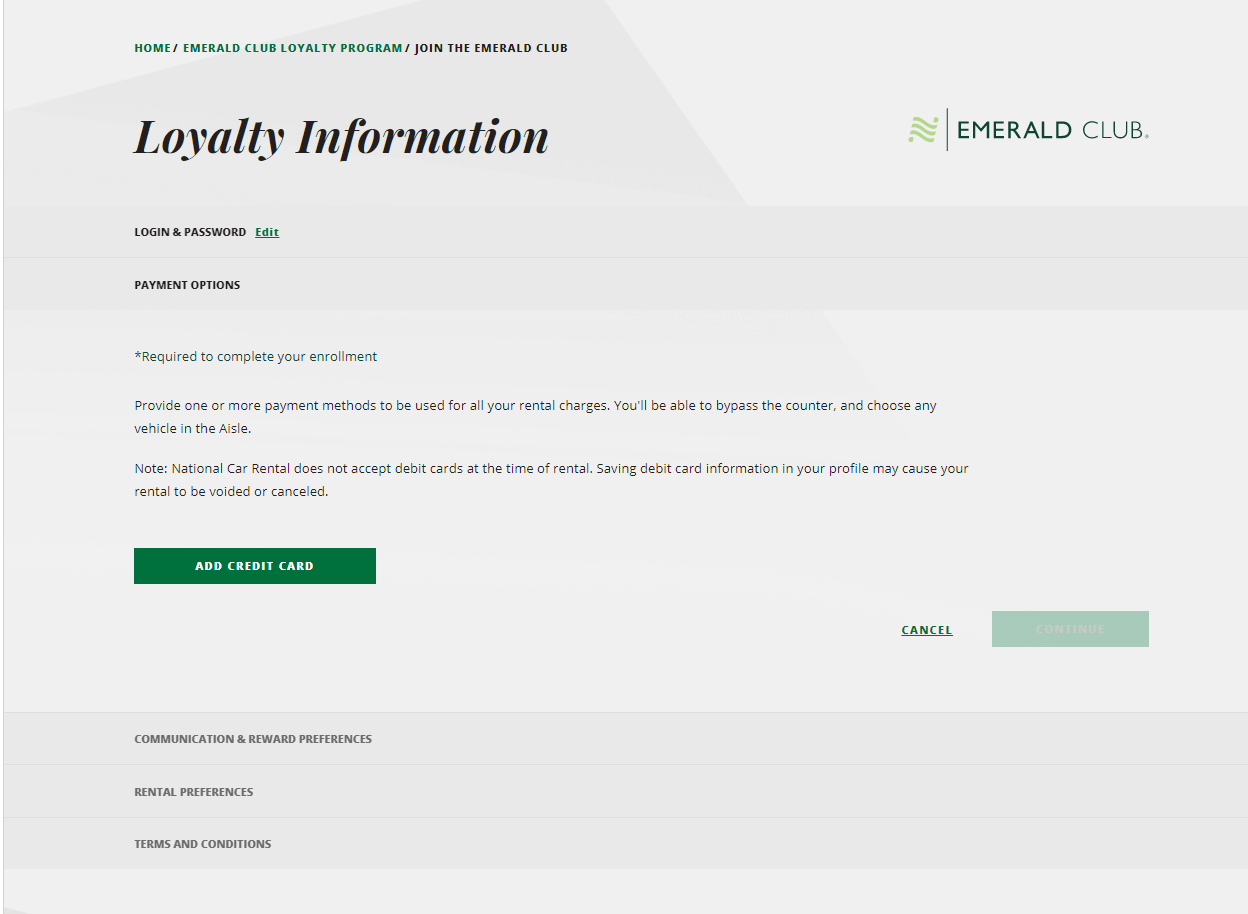Click the disabled Continue button
This screenshot has width=1248, height=914.
pyautogui.click(x=1070, y=629)
